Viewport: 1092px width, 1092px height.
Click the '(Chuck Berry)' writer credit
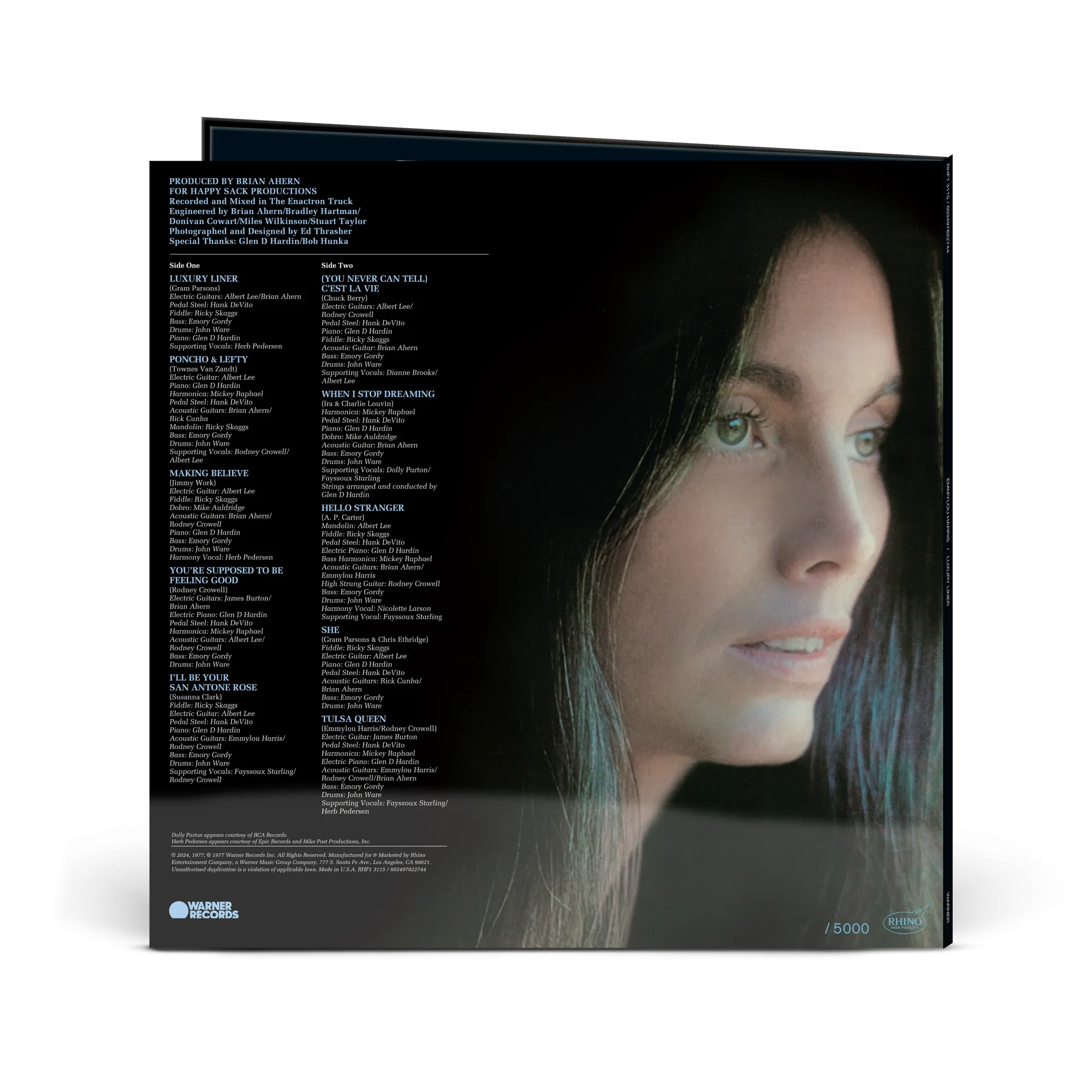point(344,299)
